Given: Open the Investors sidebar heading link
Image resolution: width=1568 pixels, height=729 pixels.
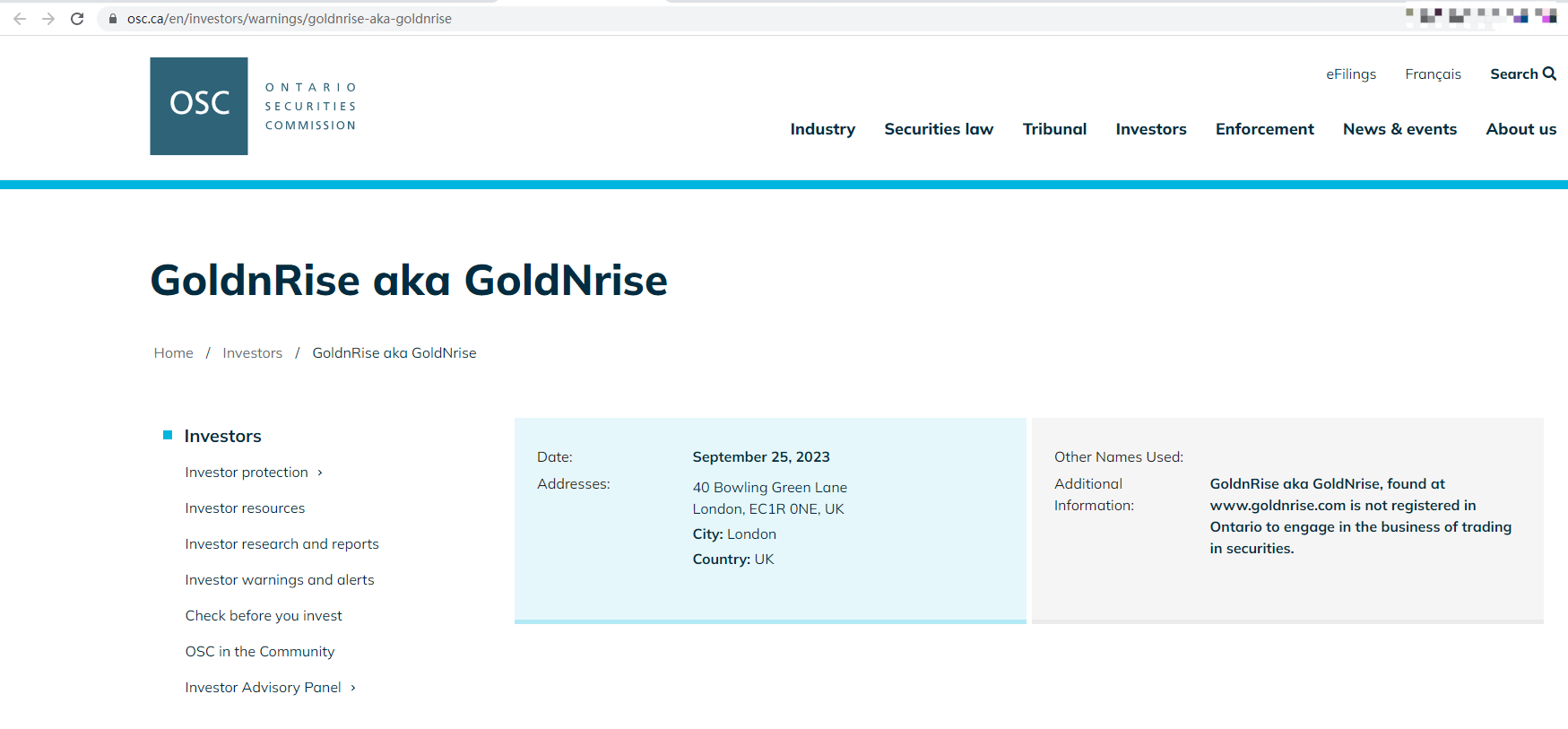Looking at the screenshot, I should pos(222,437).
